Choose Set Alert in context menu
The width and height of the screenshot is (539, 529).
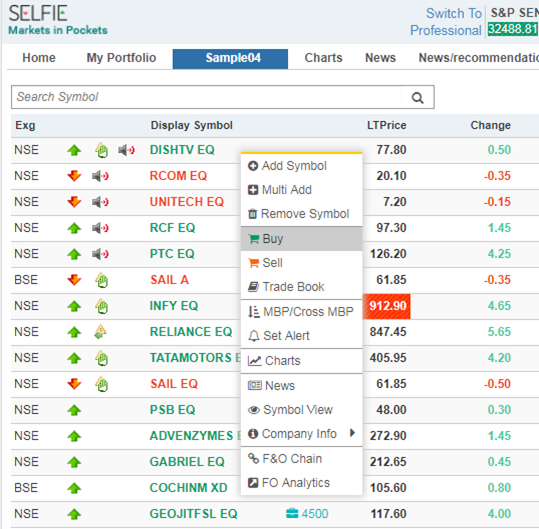[x=301, y=335]
